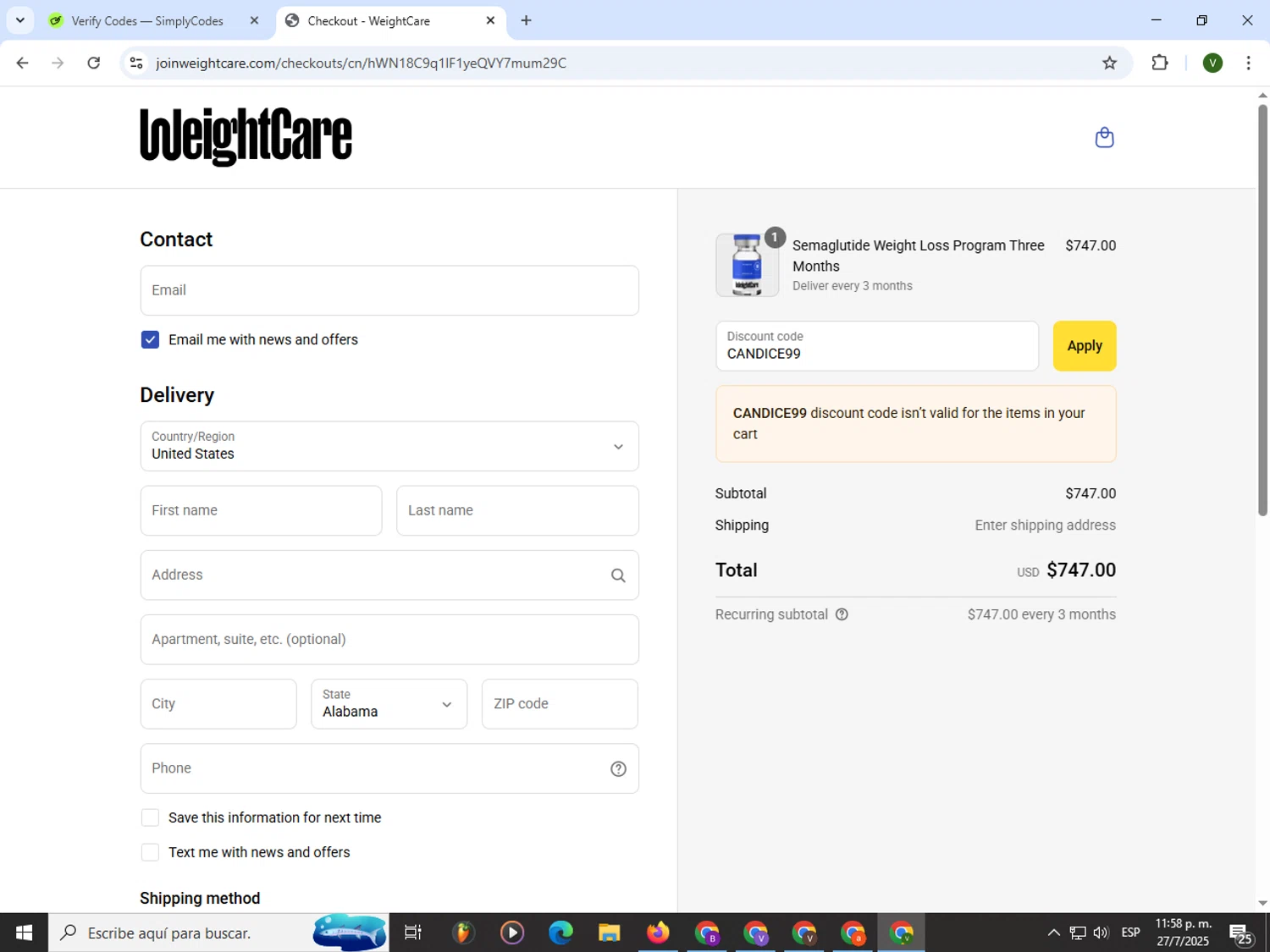Open the Windows Start menu
The image size is (1270, 952).
pos(24,933)
